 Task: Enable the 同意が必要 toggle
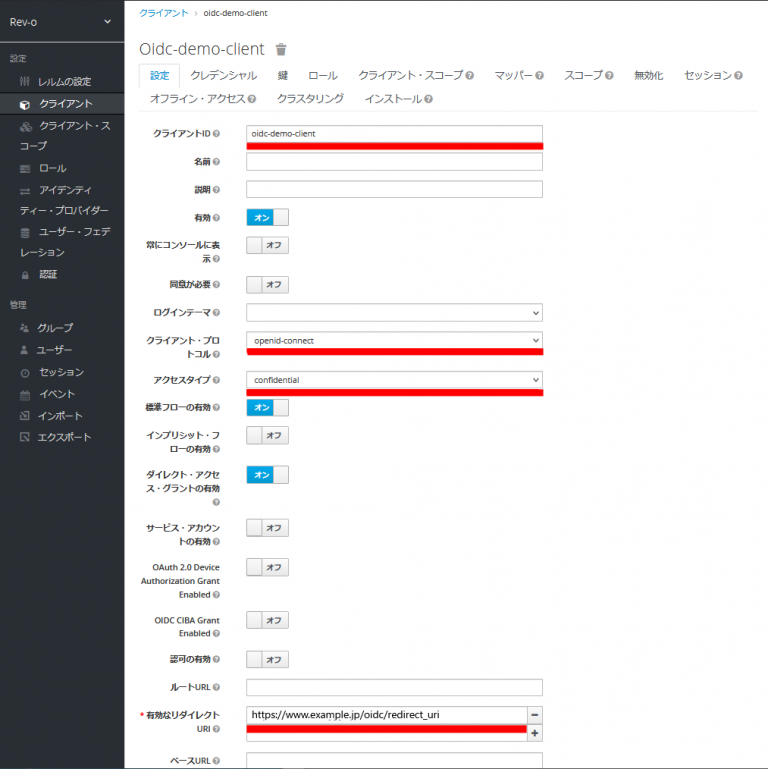[x=267, y=285]
